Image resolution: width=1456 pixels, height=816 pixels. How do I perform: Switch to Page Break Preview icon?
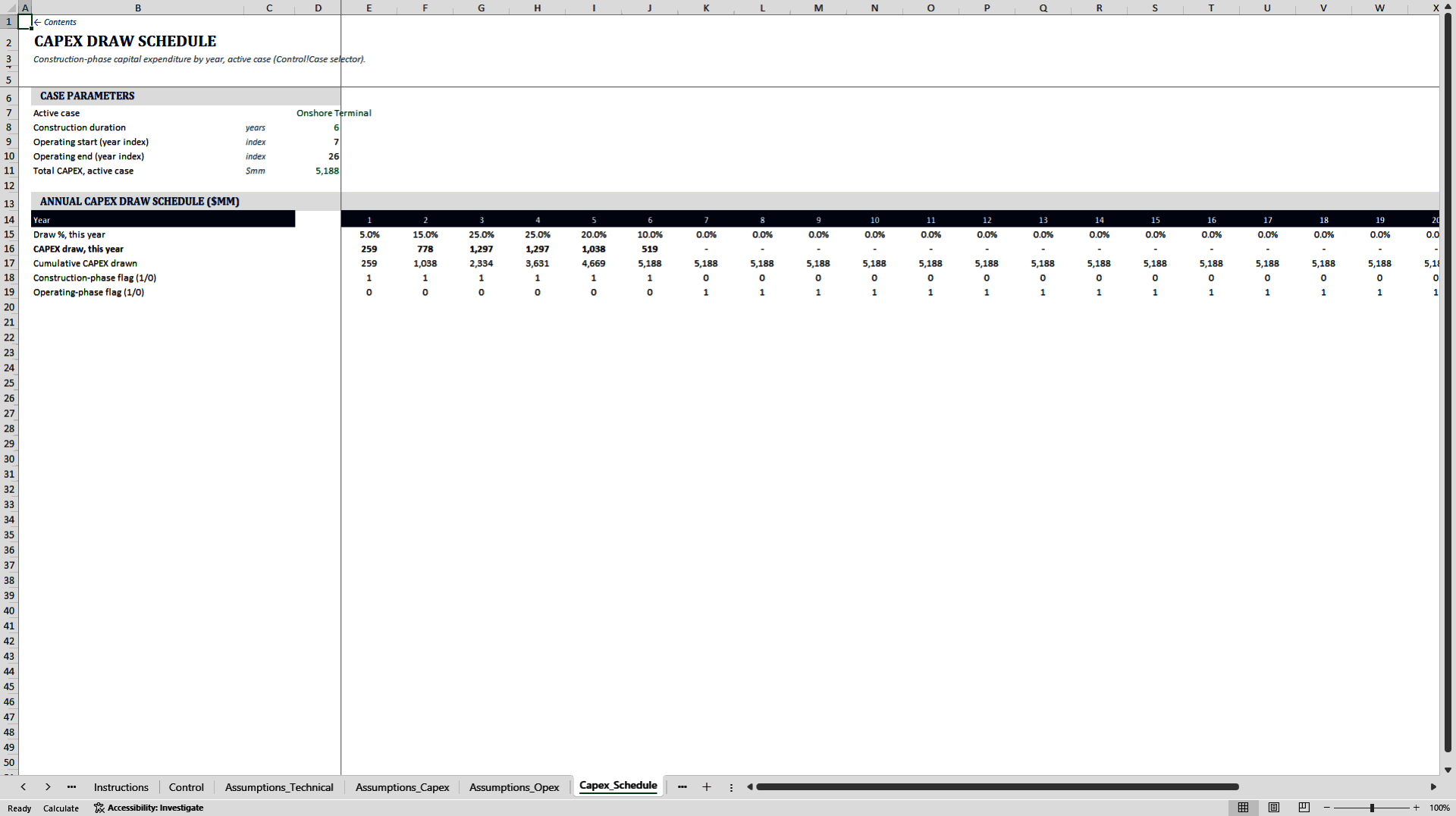[x=1304, y=808]
